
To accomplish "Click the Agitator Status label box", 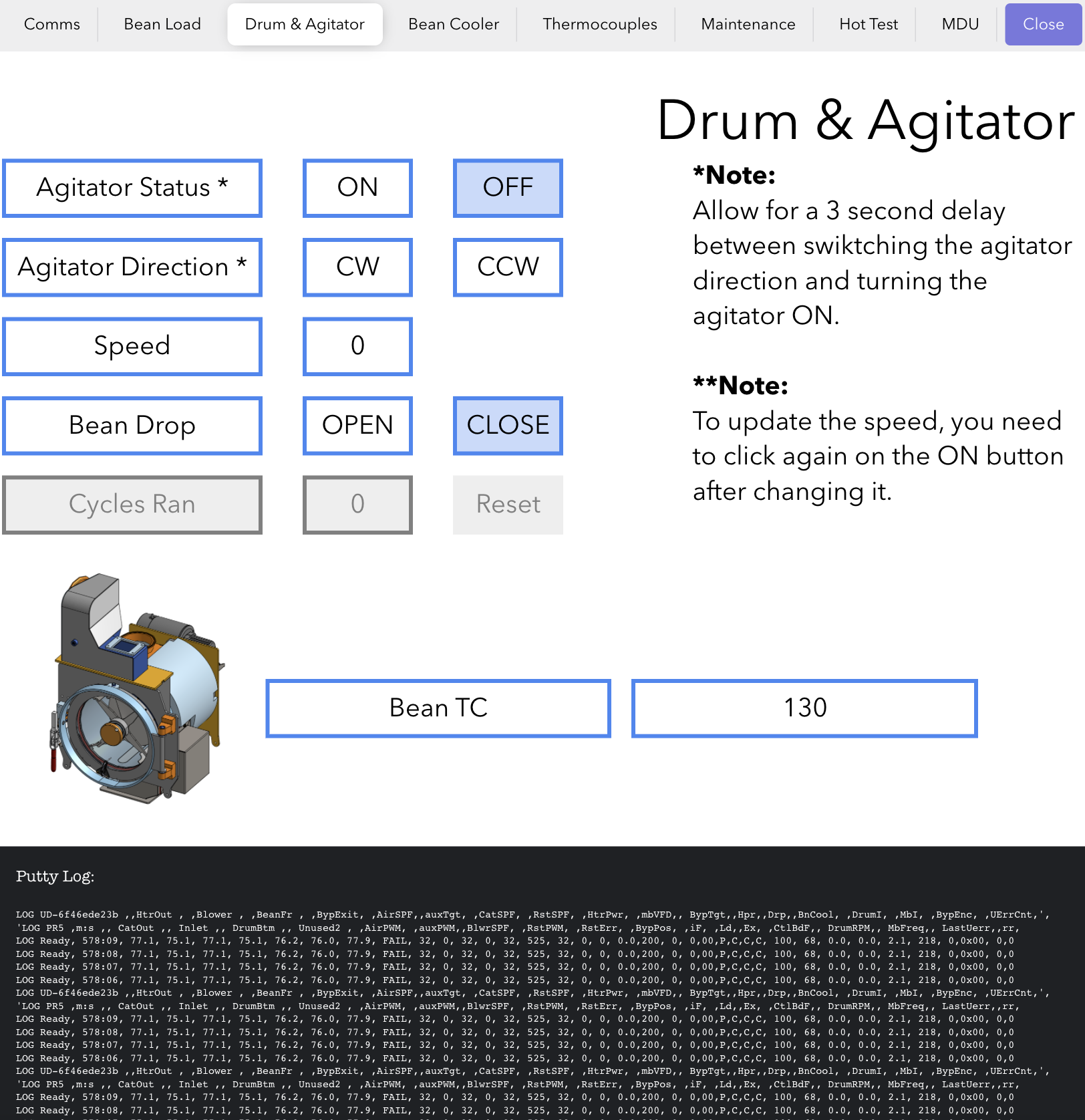I will (x=132, y=188).
